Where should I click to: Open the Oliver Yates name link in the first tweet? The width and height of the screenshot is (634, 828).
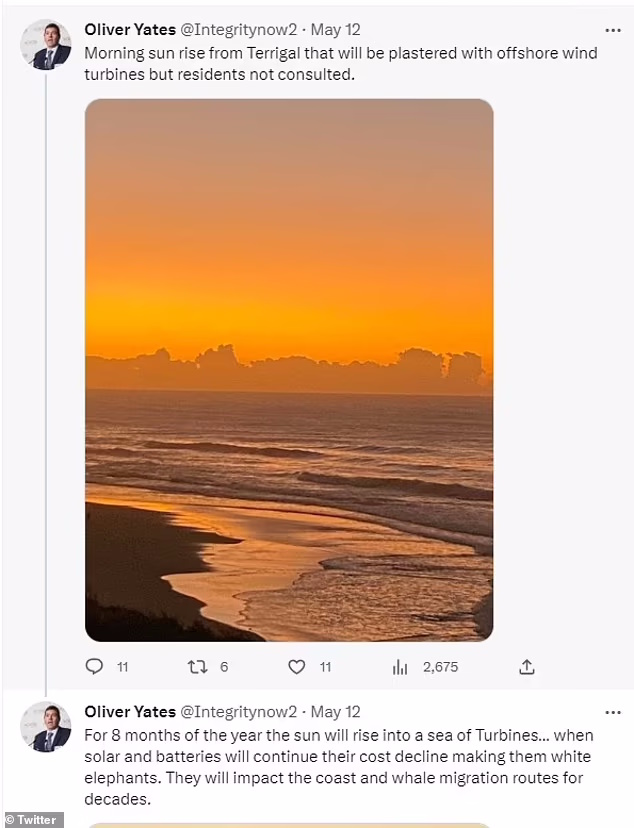coord(130,30)
